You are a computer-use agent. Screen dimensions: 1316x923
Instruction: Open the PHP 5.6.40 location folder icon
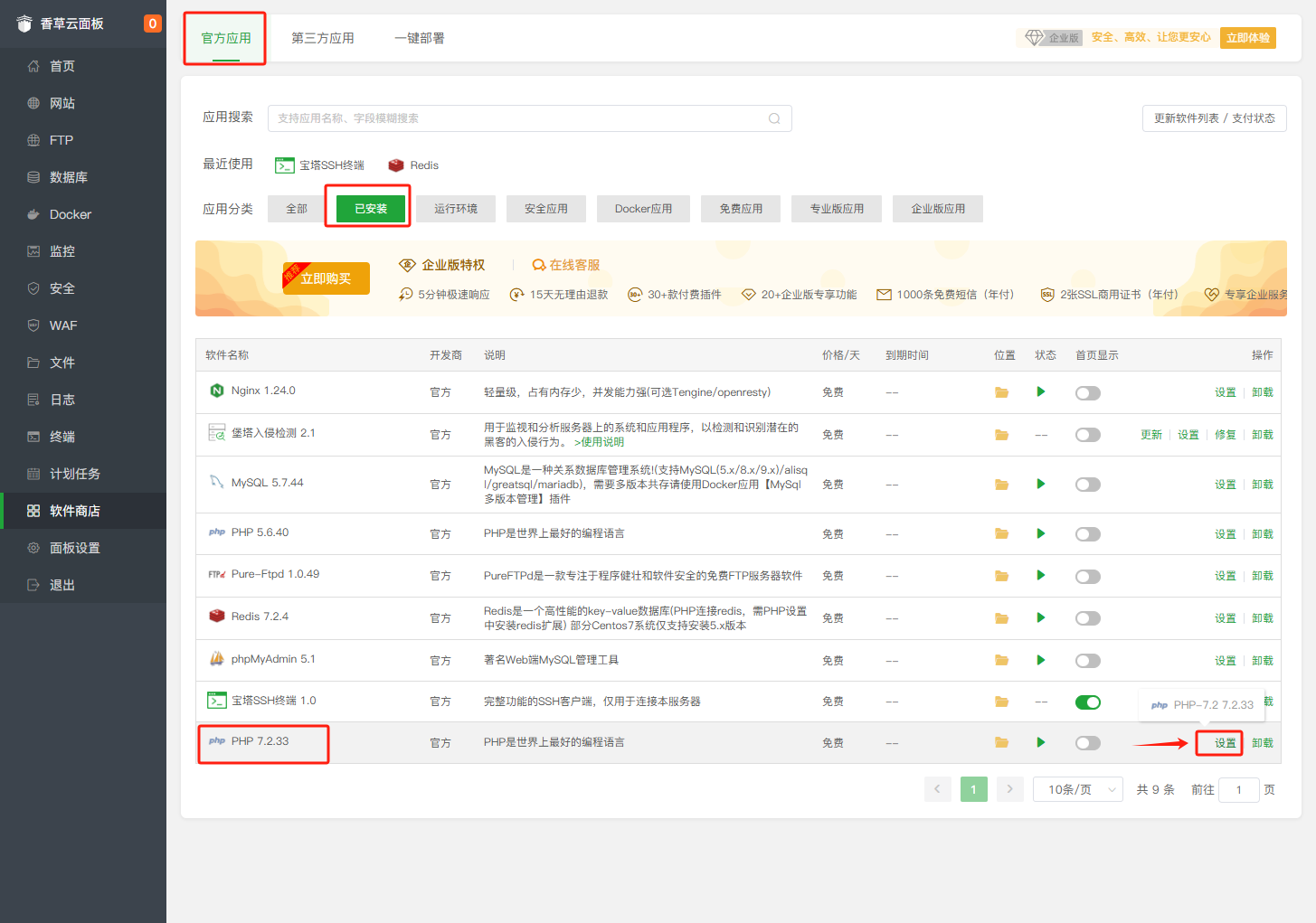click(x=1001, y=534)
